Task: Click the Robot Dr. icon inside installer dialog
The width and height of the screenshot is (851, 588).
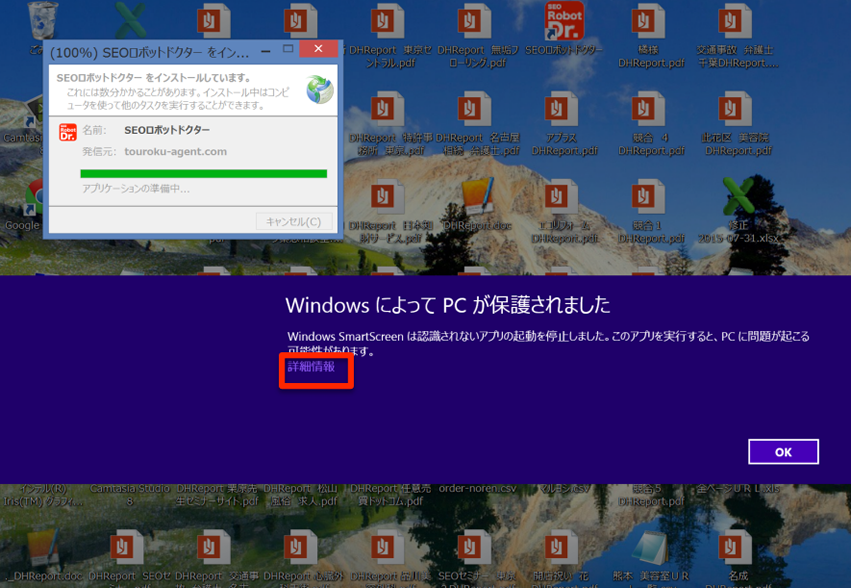Action: (68, 132)
